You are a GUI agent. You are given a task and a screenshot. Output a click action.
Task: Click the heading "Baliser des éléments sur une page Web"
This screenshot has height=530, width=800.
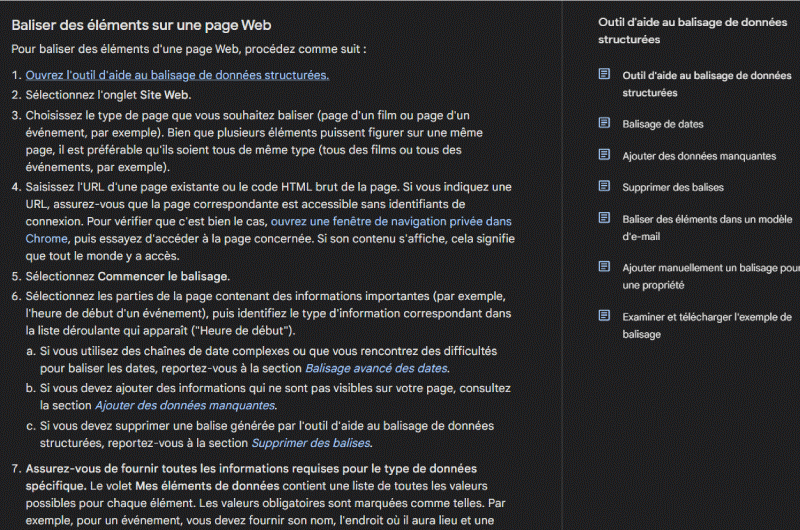[141, 25]
